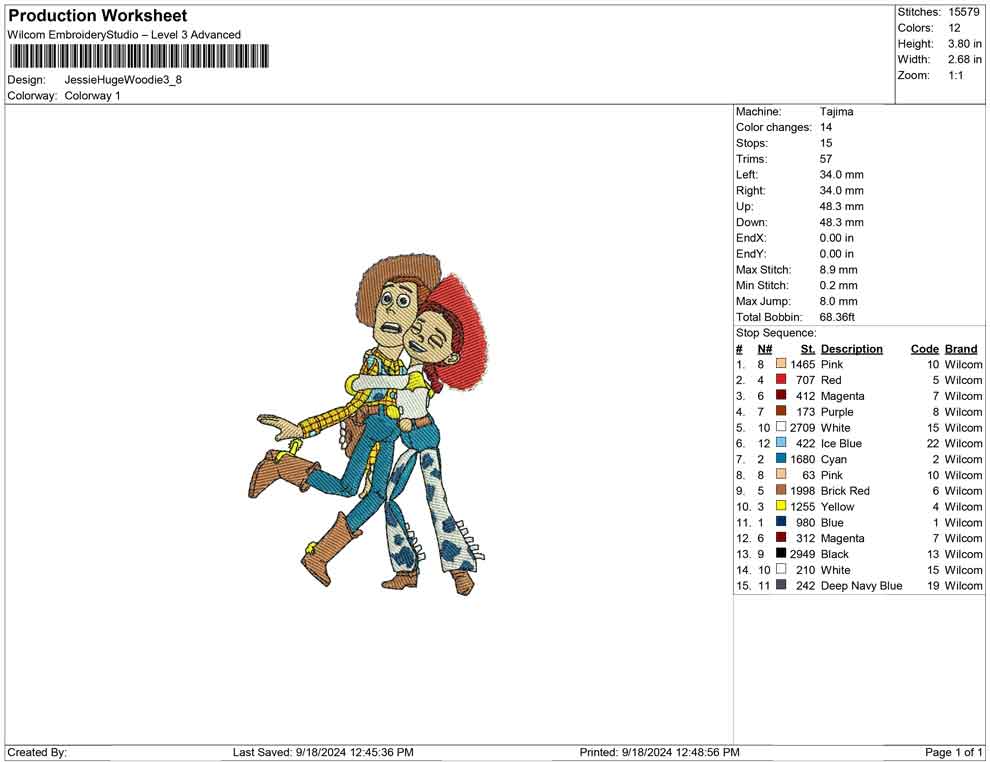Click the 'Printed: 9/18/2024 12:48:56 PM' text

[659, 752]
